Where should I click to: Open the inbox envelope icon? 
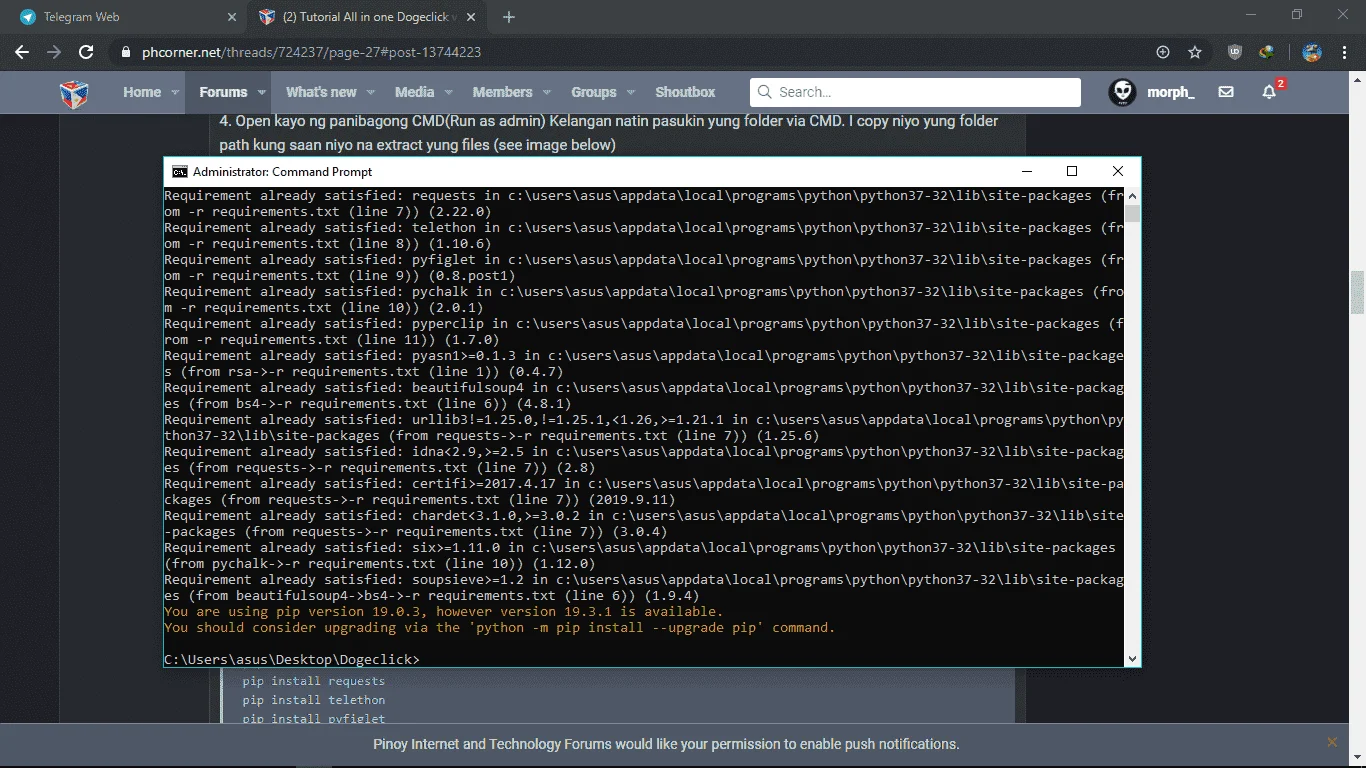(1226, 92)
